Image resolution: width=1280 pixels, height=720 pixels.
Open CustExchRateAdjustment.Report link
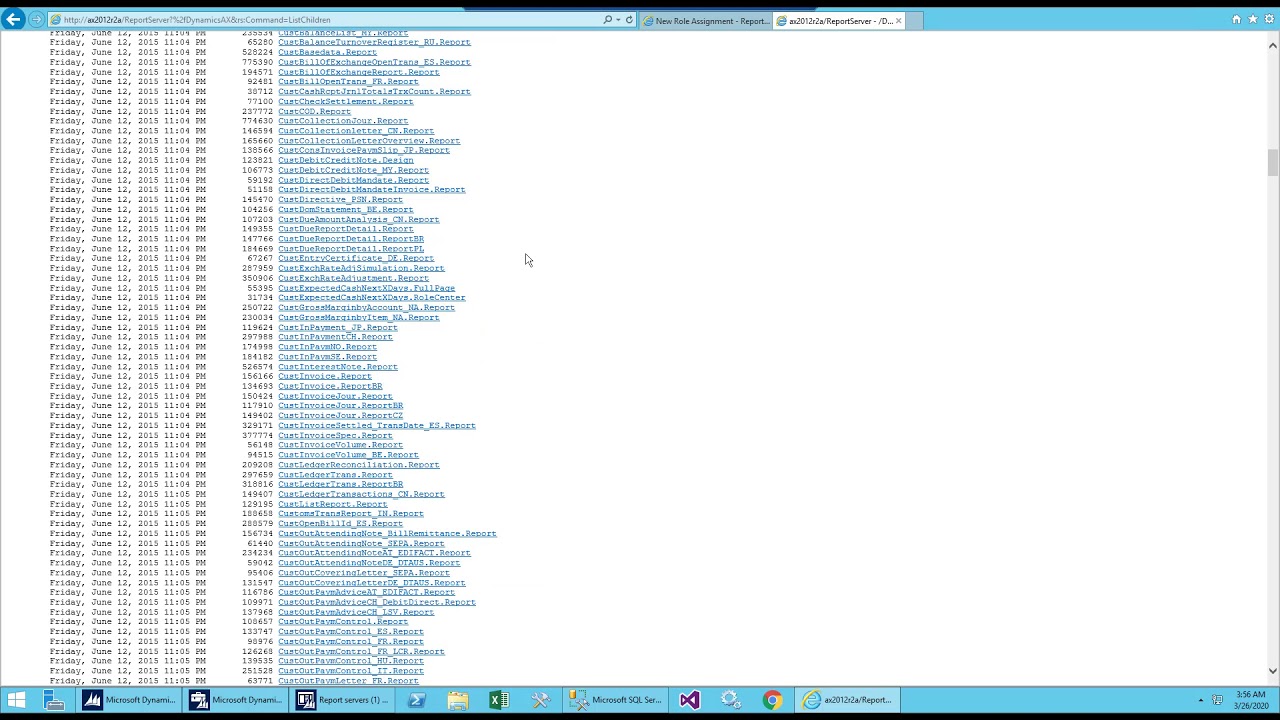(x=354, y=278)
